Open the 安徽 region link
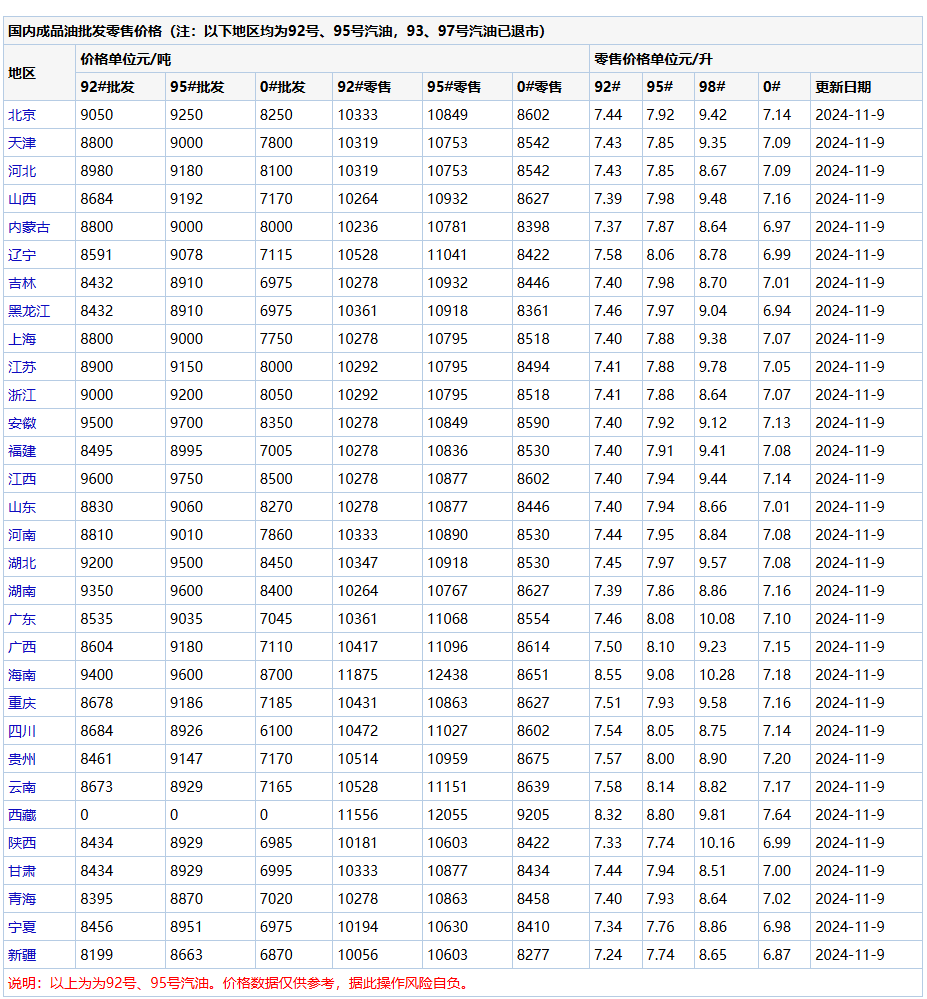The image size is (927, 999). [22, 424]
